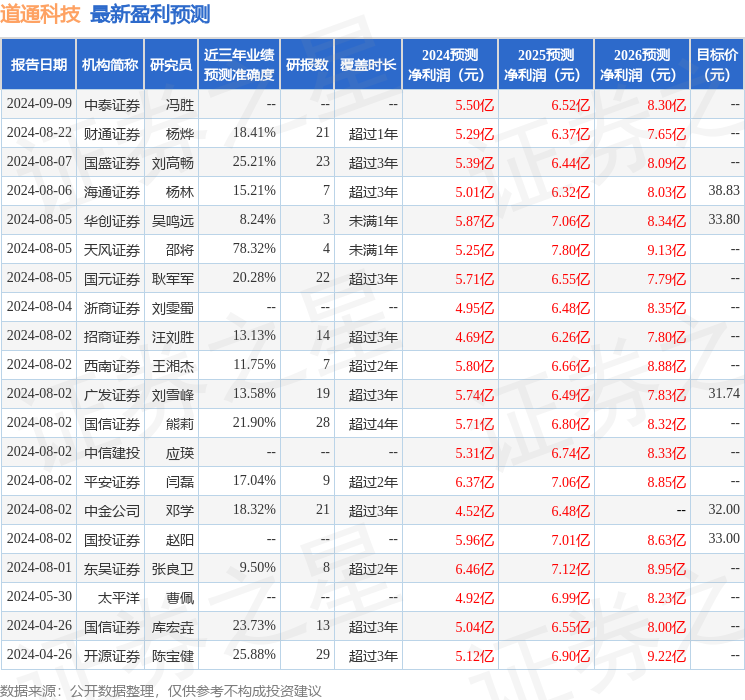Click target price 32.00
The image size is (745, 700).
(724, 510)
